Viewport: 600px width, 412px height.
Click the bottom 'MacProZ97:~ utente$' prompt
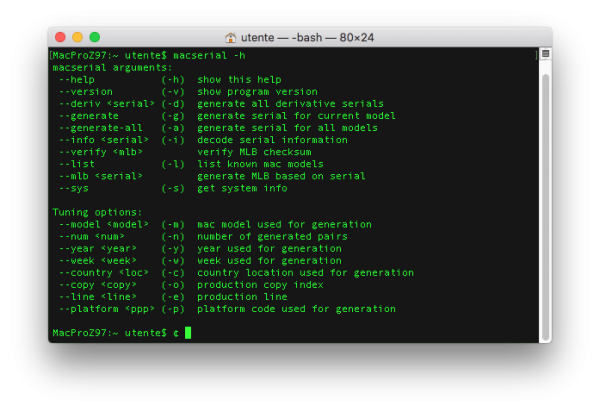tap(109, 333)
